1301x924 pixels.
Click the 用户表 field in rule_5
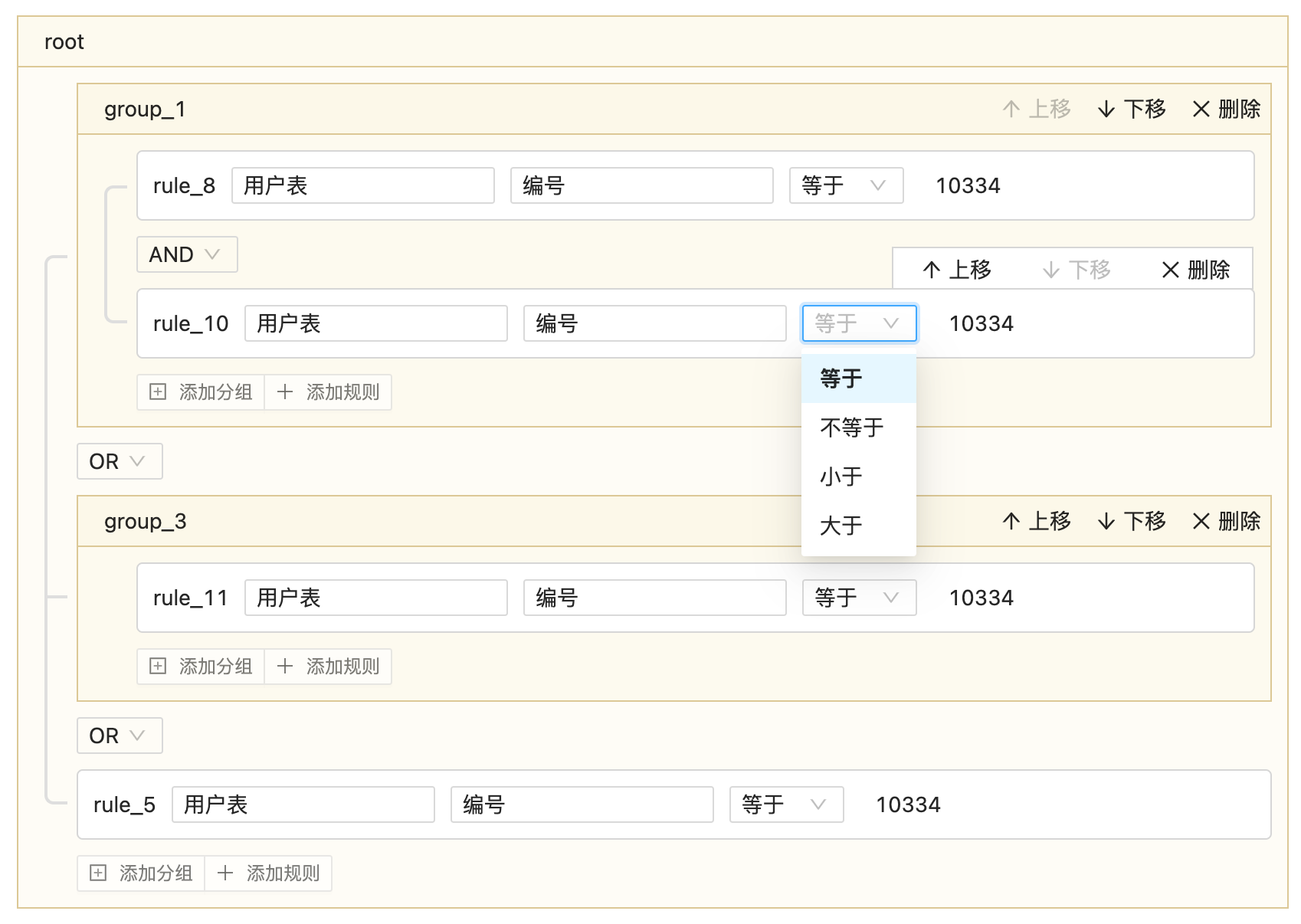click(x=303, y=804)
